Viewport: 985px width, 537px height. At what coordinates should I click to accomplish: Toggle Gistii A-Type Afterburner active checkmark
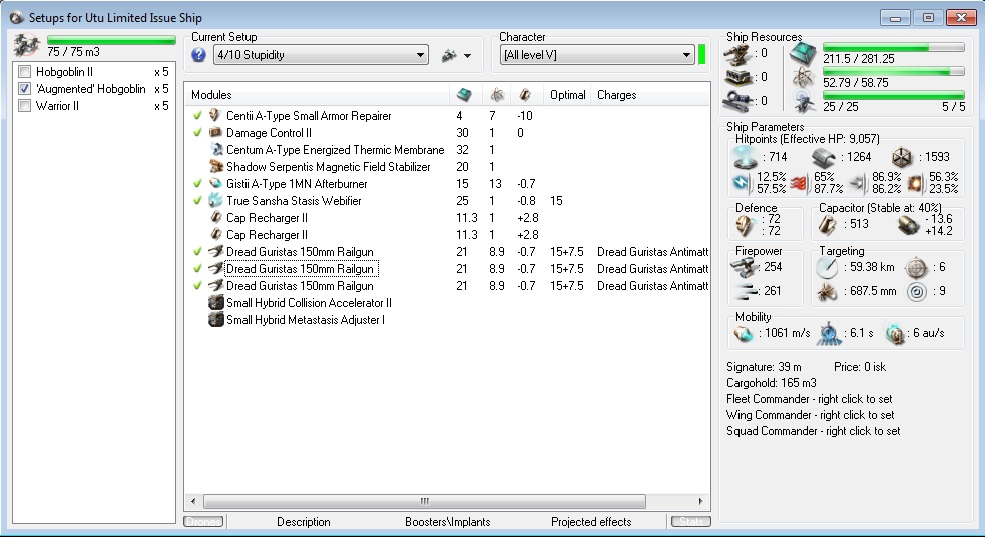[x=197, y=183]
